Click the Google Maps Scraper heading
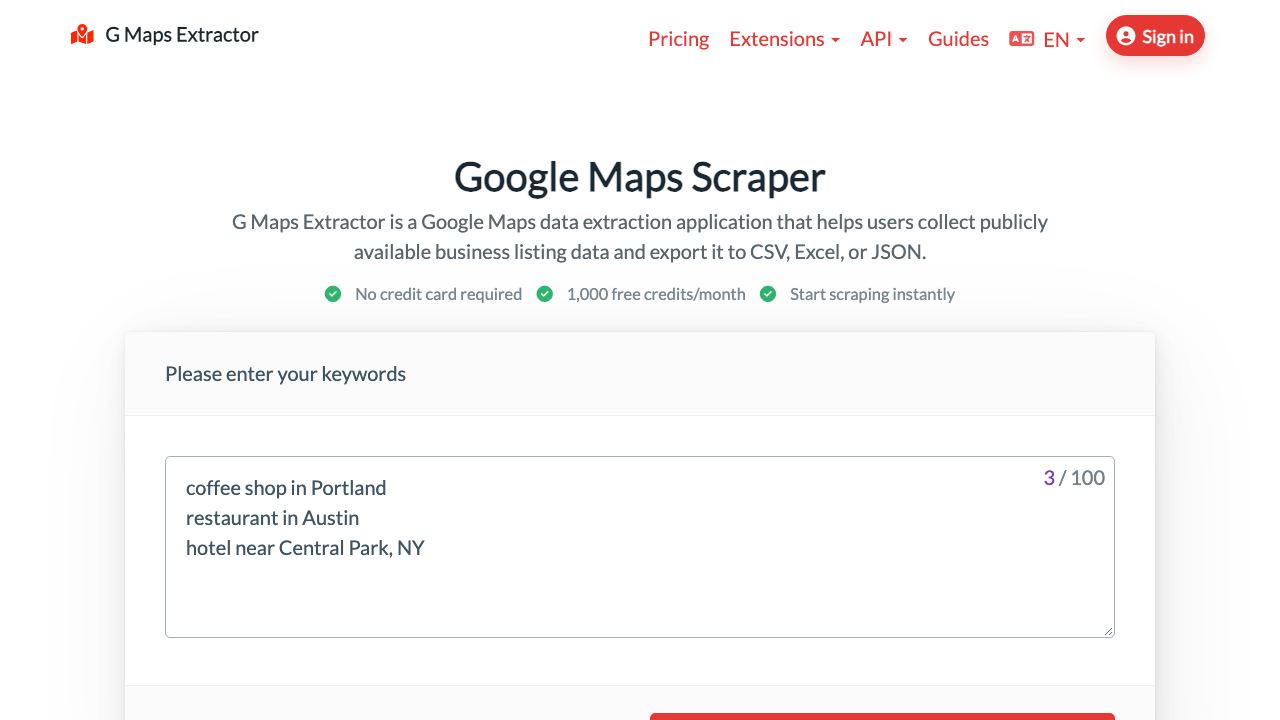This screenshot has width=1280, height=720. click(x=640, y=177)
